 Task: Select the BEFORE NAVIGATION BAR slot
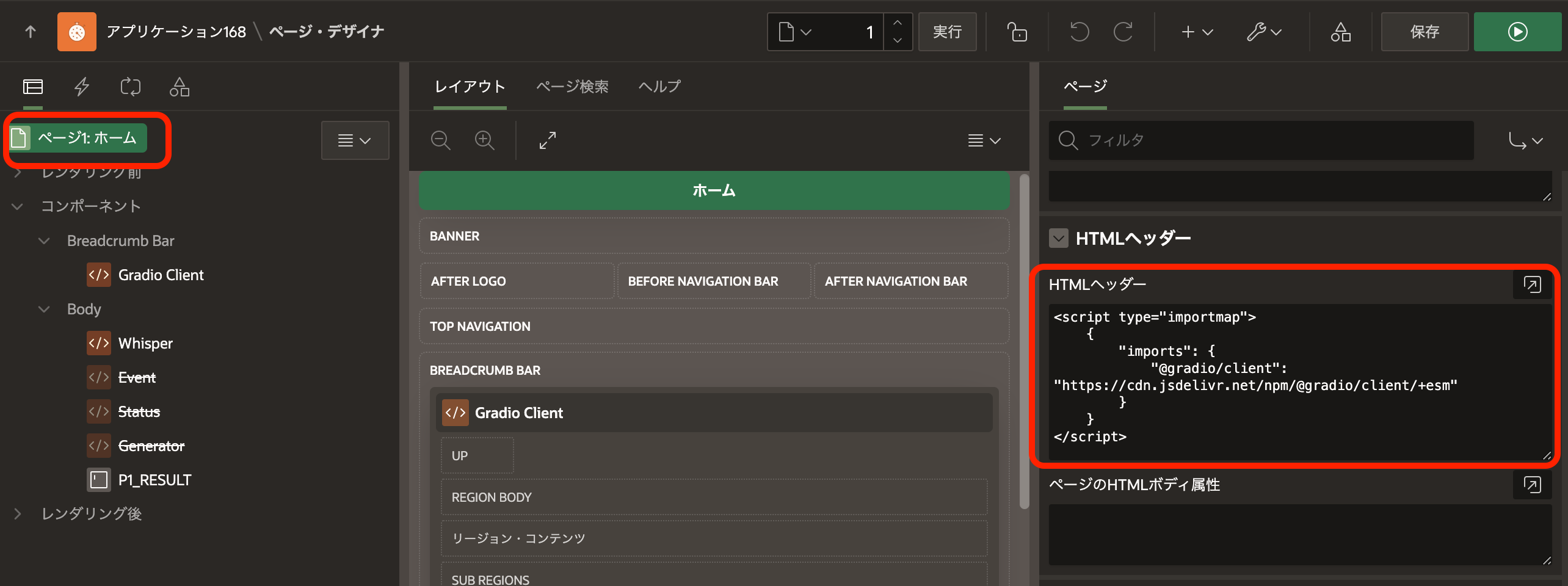714,281
